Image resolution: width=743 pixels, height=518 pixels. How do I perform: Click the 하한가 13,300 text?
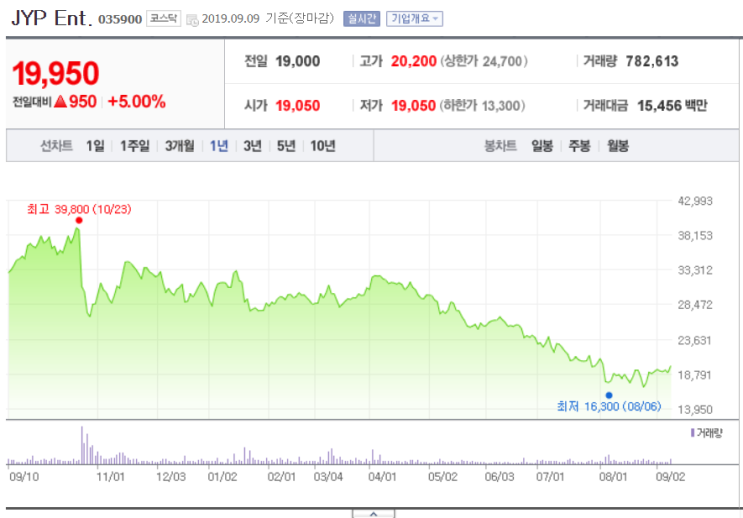tap(482, 105)
